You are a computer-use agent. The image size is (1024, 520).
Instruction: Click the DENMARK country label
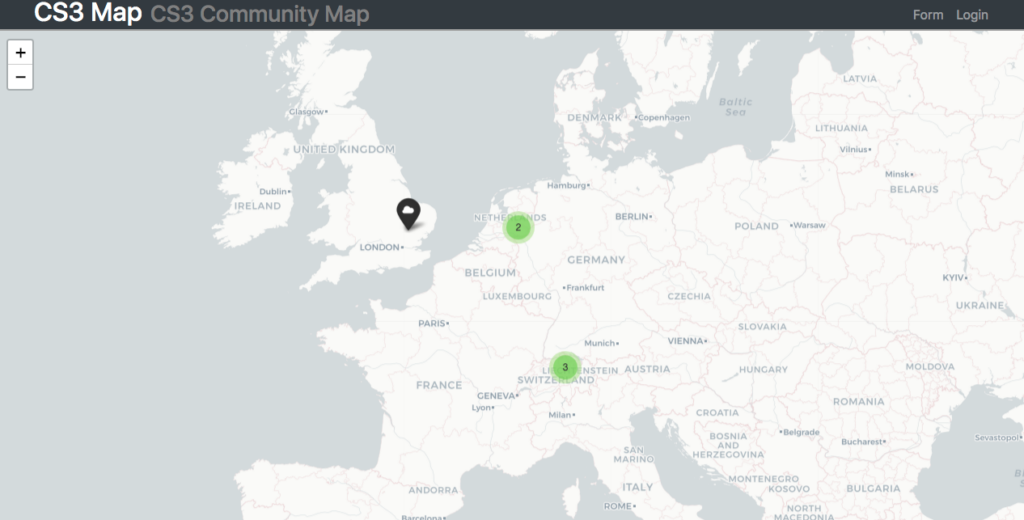coord(594,118)
